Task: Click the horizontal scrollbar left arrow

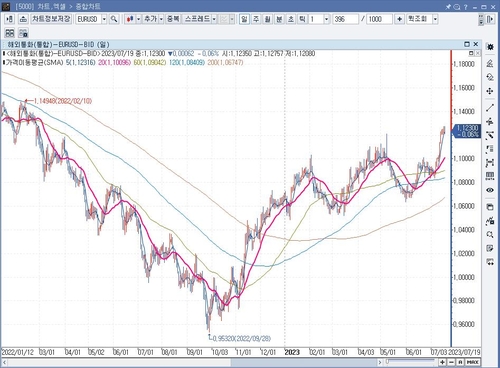Action: point(5,362)
